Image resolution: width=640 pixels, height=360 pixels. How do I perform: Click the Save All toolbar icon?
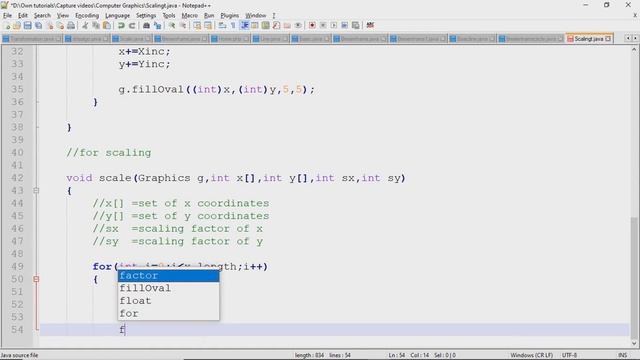38,25
